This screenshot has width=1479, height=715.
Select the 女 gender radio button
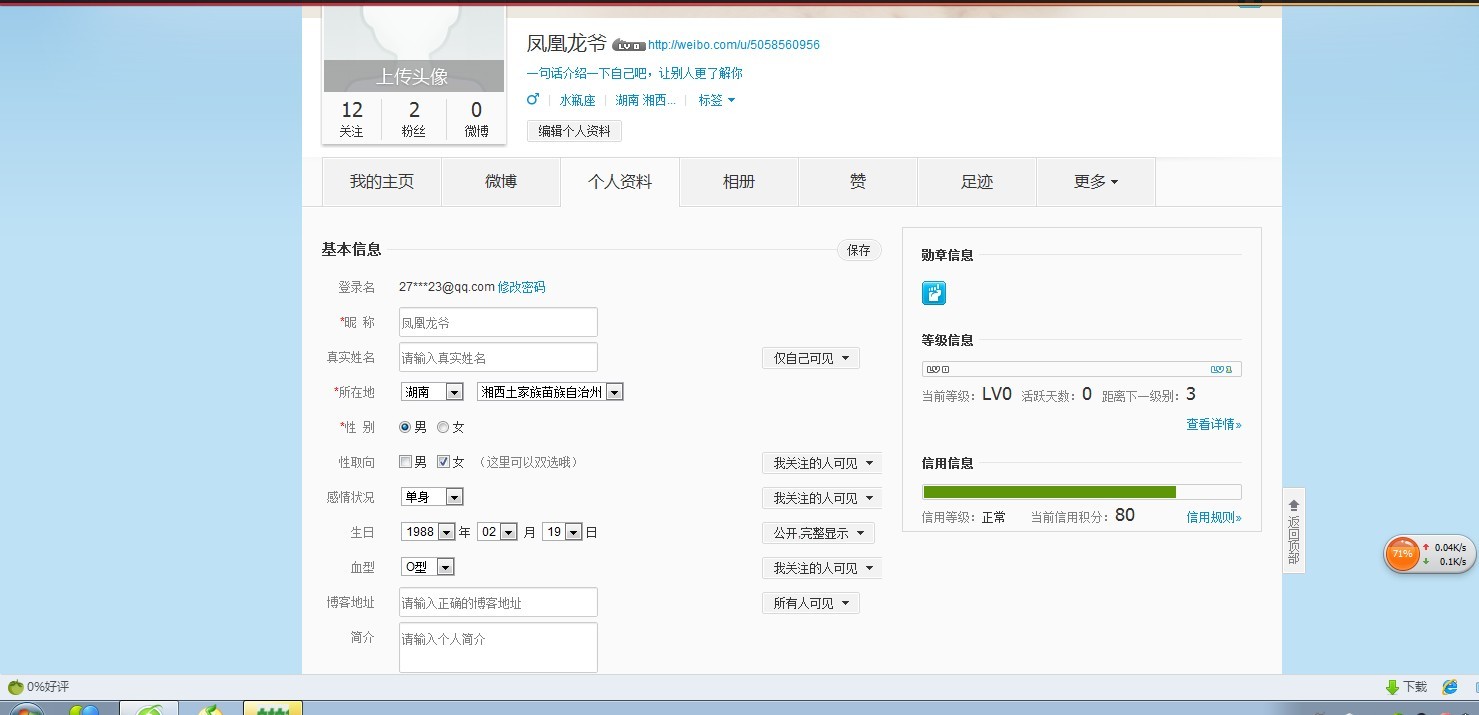[x=443, y=427]
